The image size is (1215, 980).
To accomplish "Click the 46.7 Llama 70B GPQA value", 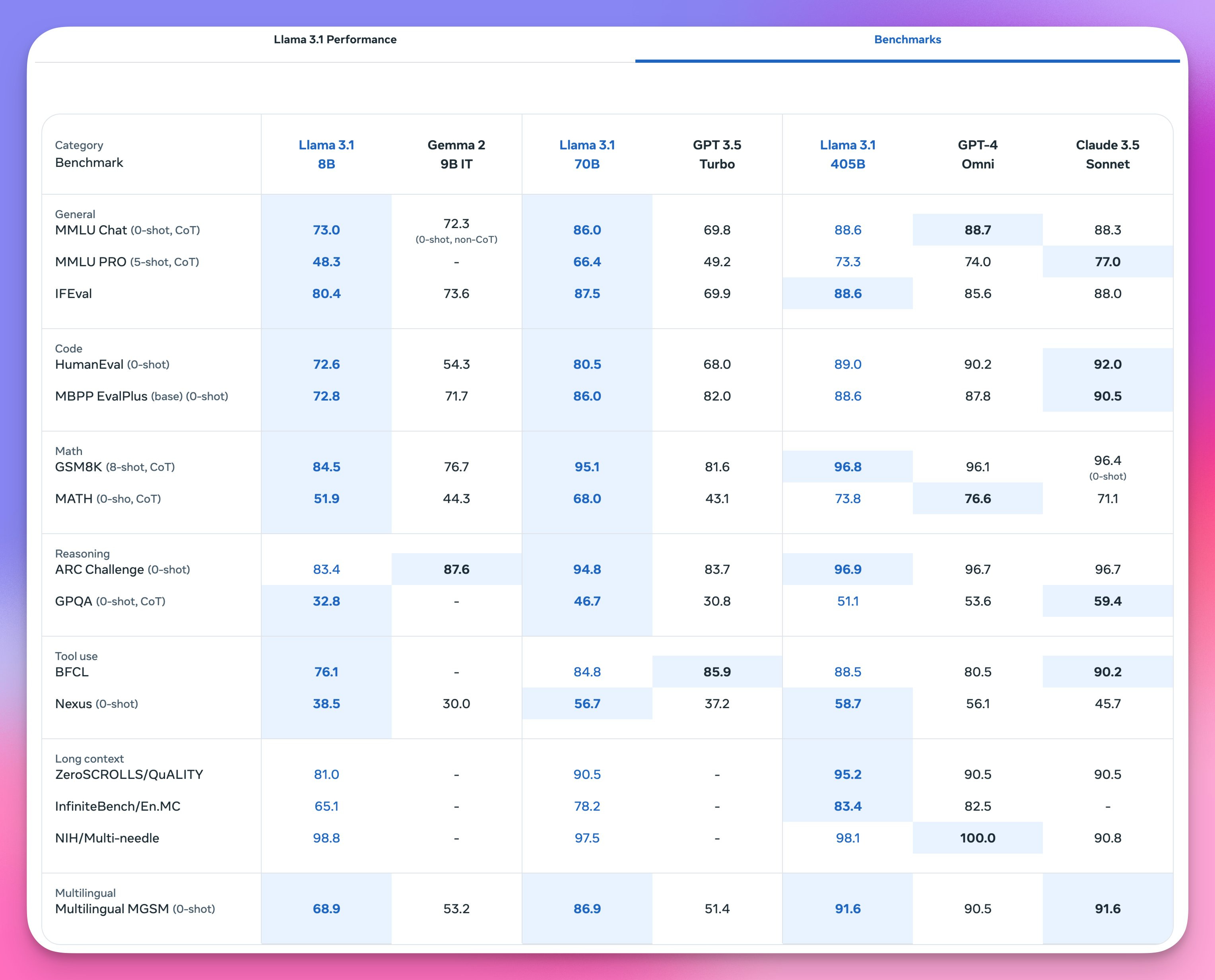I will pyautogui.click(x=587, y=601).
